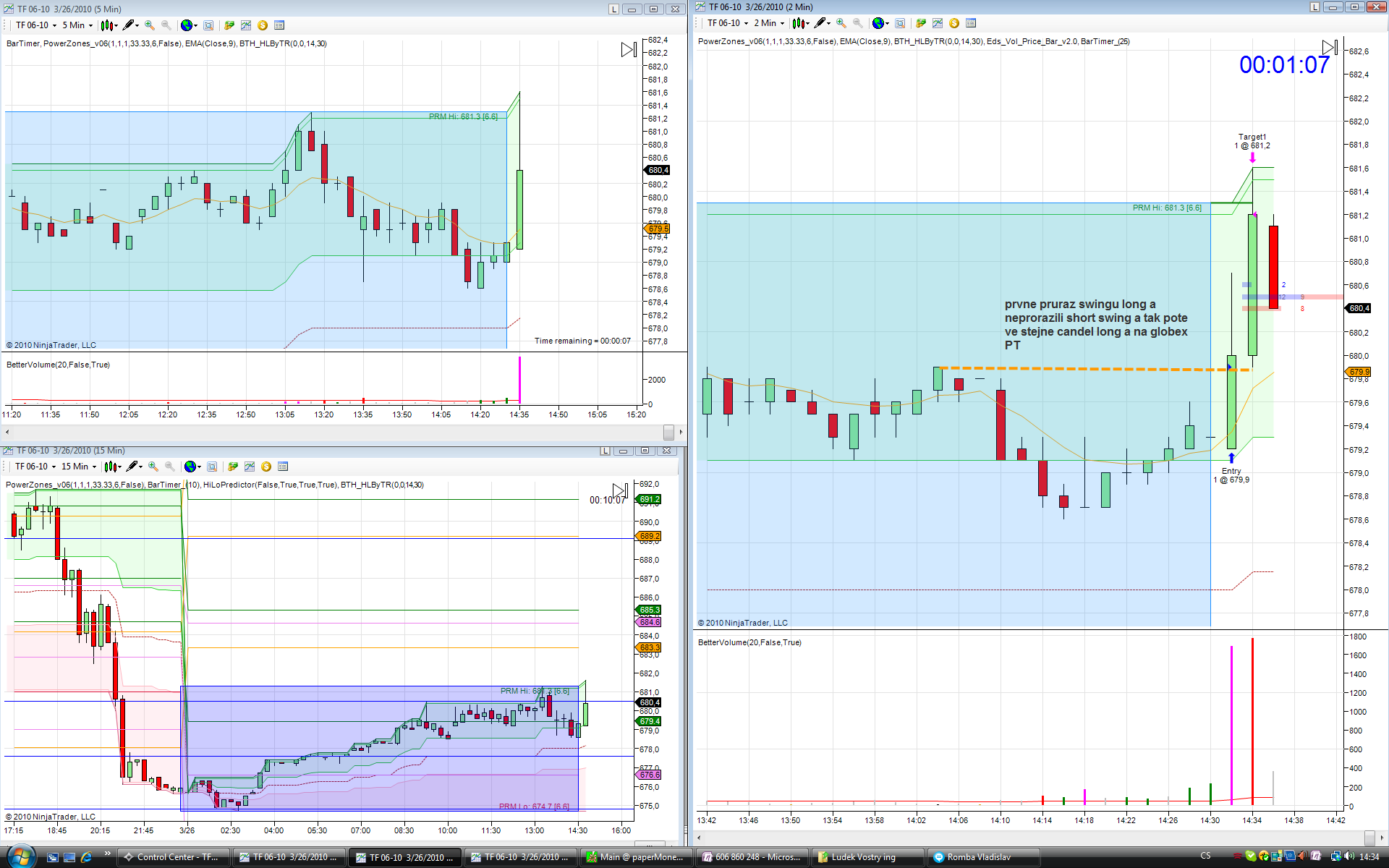Screen dimensions: 1389x868
Task: Toggle the L link button on 15 Min window
Action: click(x=605, y=451)
